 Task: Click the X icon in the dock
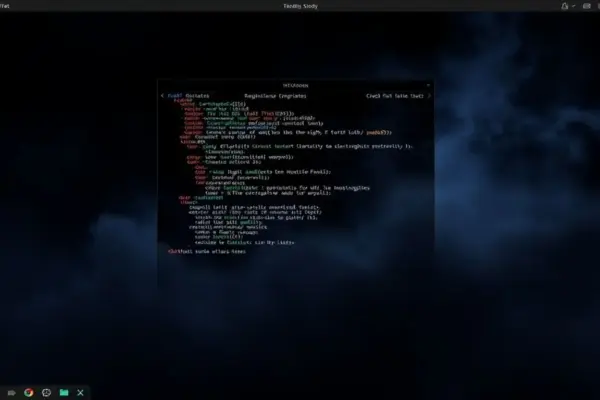pos(80,392)
